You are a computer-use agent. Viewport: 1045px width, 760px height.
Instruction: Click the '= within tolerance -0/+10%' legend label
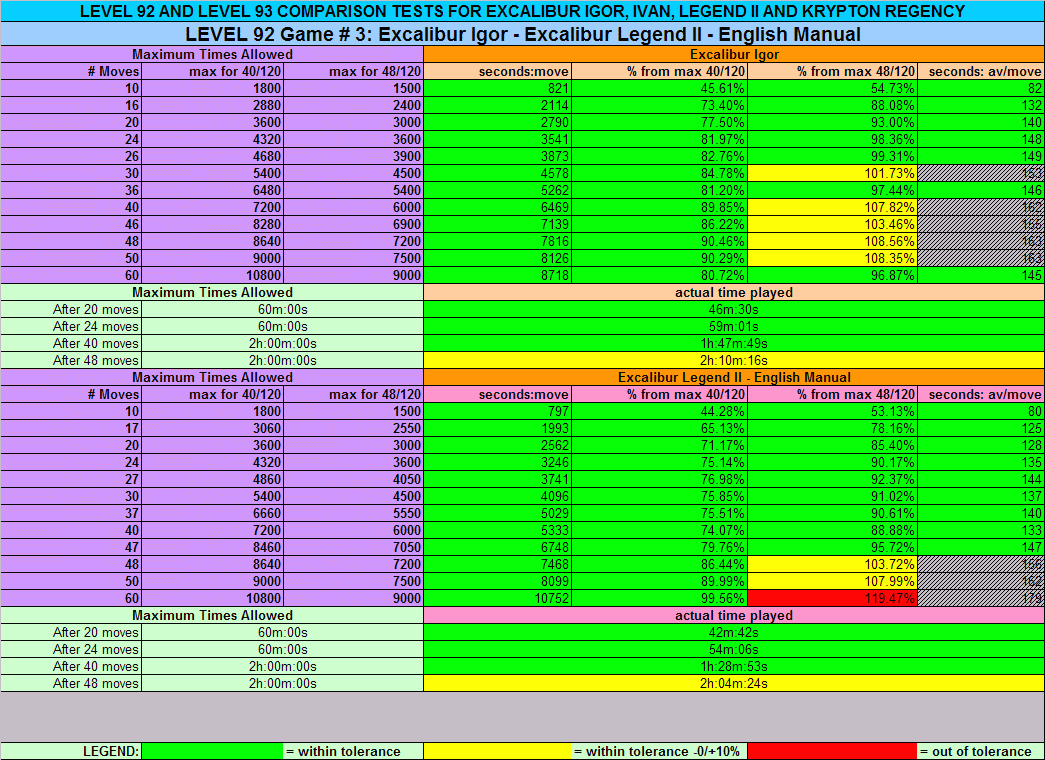pos(656,751)
